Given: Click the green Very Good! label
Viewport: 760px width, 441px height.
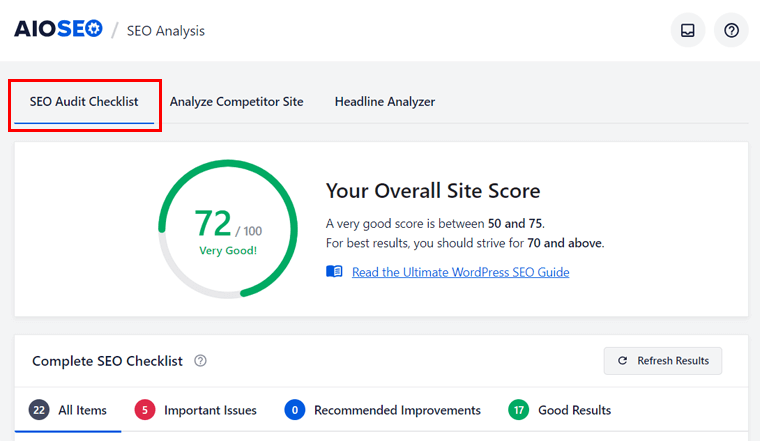Looking at the screenshot, I should click(x=228, y=250).
